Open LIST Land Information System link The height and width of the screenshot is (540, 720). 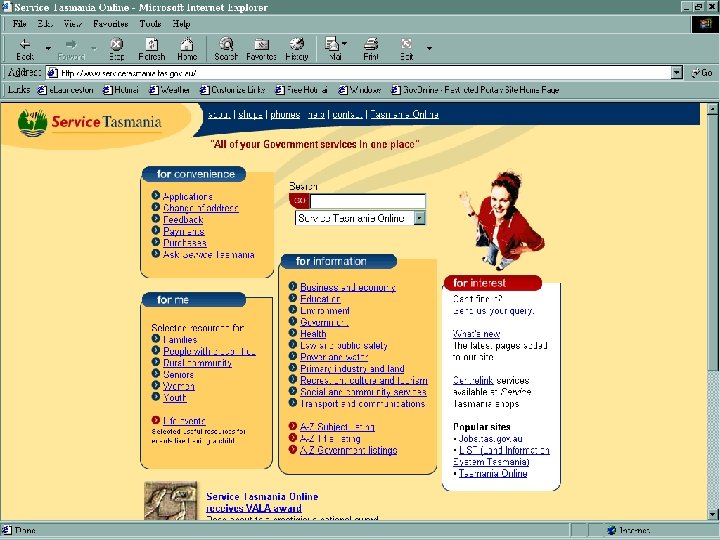[x=501, y=456]
